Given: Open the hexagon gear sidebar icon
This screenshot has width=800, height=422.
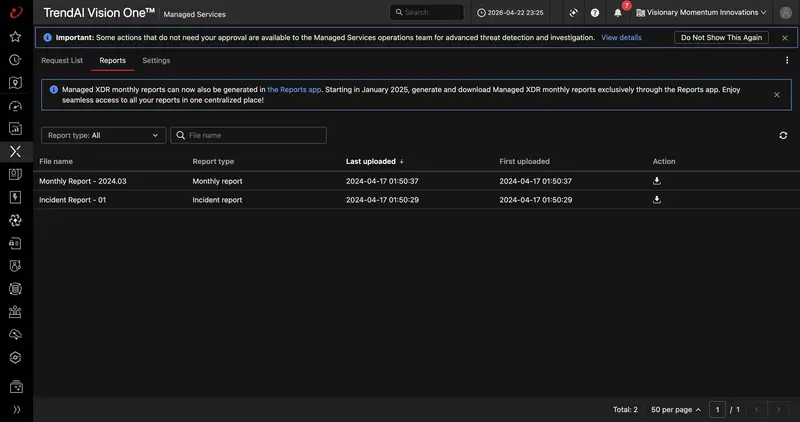Looking at the screenshot, I should (15, 357).
